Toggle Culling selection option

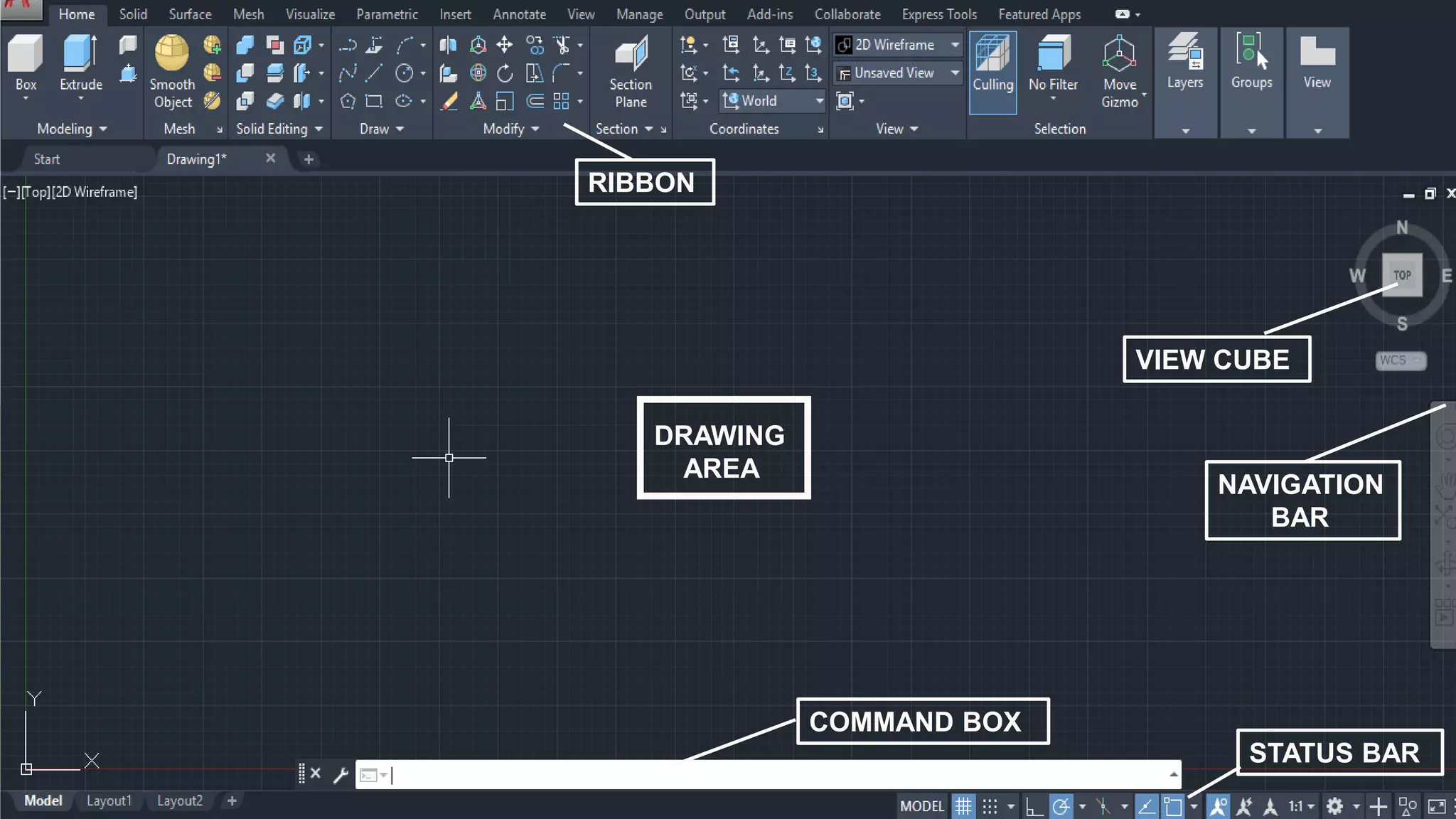tap(992, 72)
